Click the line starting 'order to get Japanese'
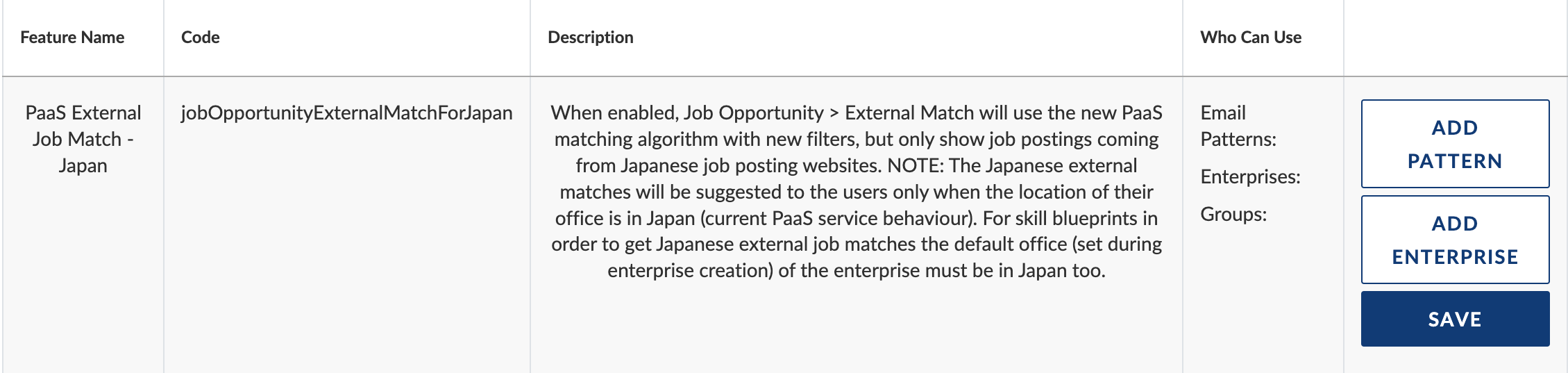 (857, 244)
